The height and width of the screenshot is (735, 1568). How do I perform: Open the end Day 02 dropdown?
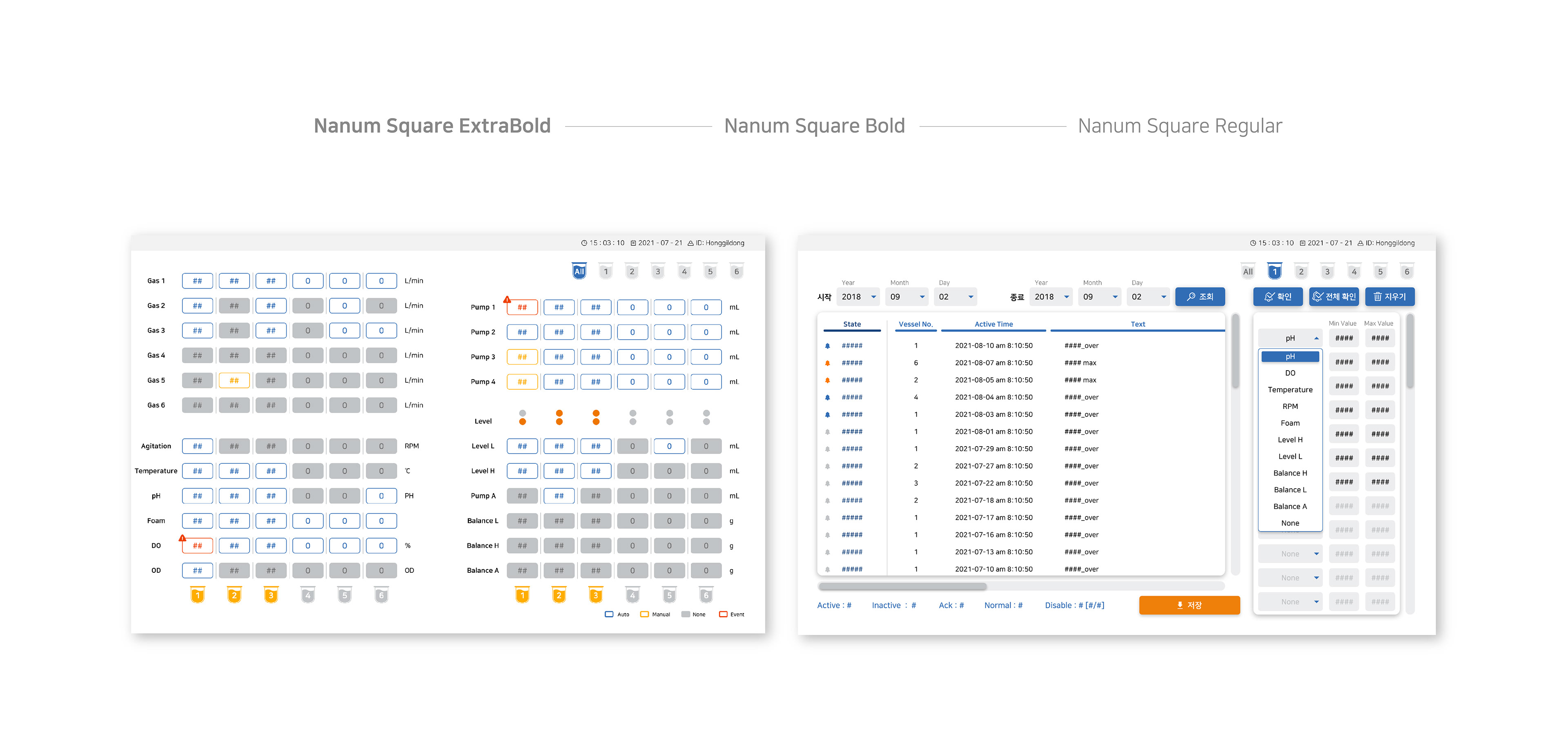tap(1149, 297)
